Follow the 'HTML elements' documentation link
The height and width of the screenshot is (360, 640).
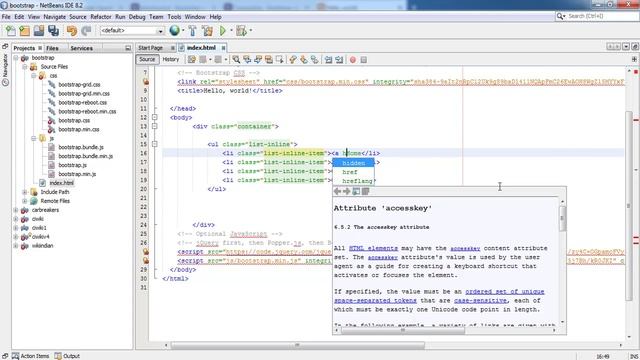pos(373,248)
